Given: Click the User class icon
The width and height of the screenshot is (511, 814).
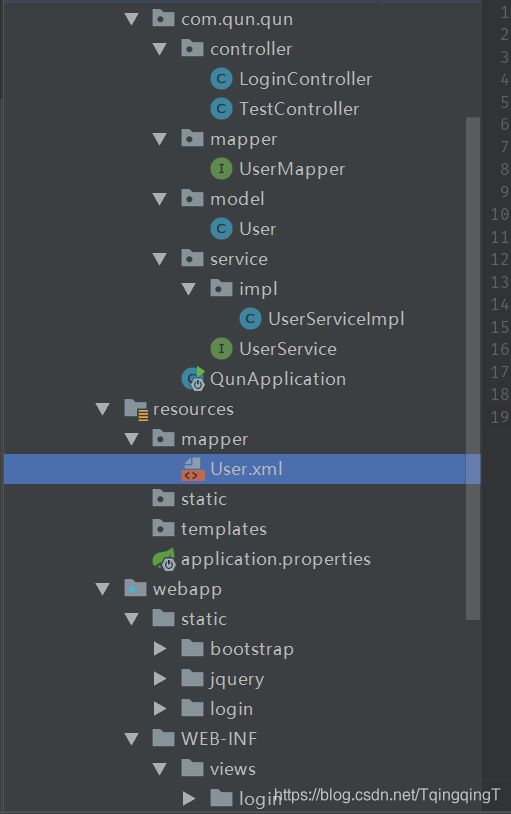Looking at the screenshot, I should (x=221, y=229).
